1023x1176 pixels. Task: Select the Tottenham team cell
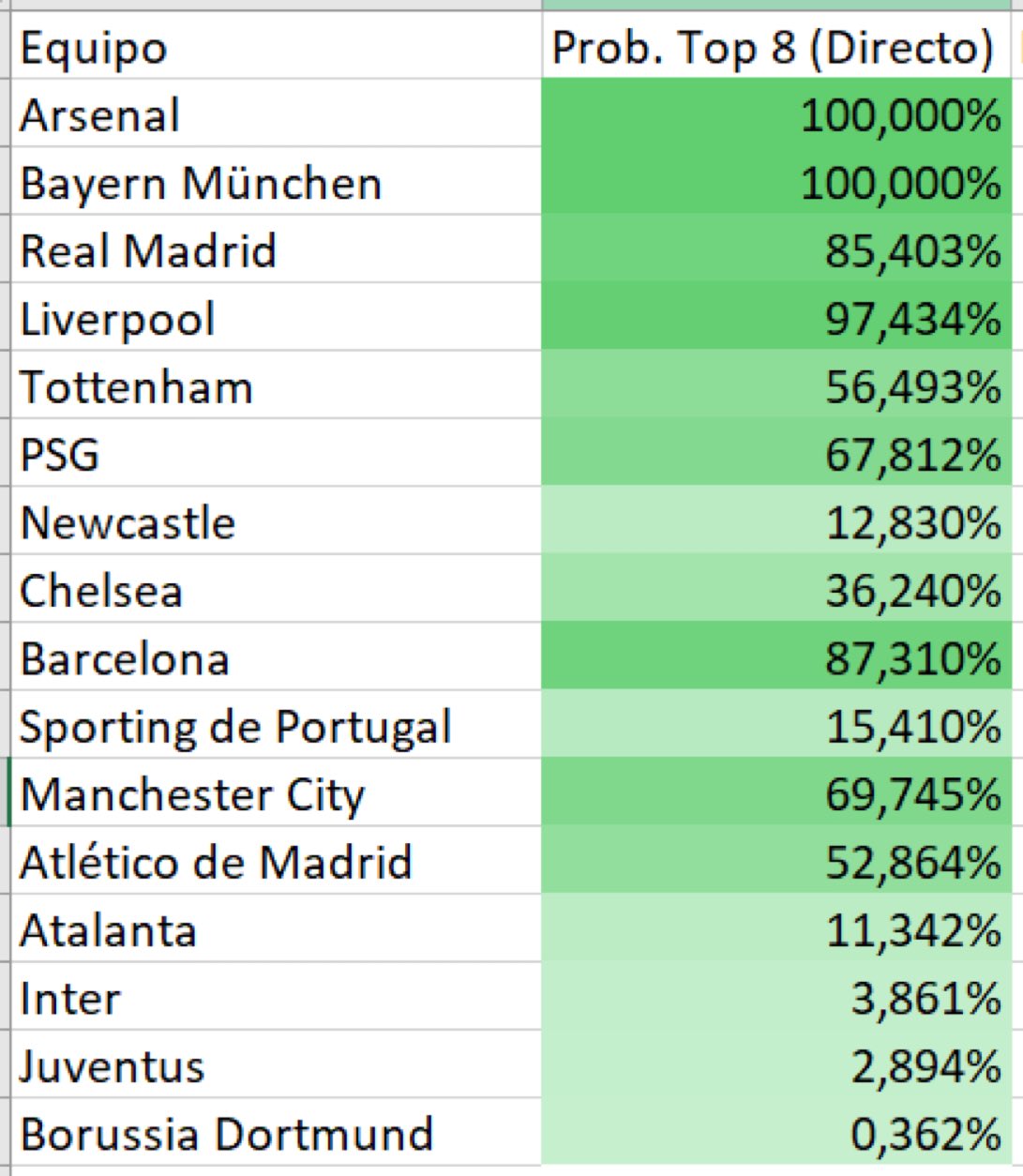coord(277,386)
